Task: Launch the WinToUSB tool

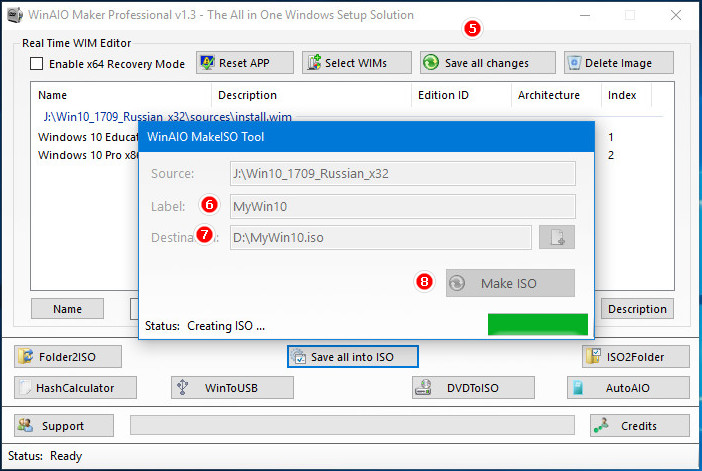Action: coord(232,388)
